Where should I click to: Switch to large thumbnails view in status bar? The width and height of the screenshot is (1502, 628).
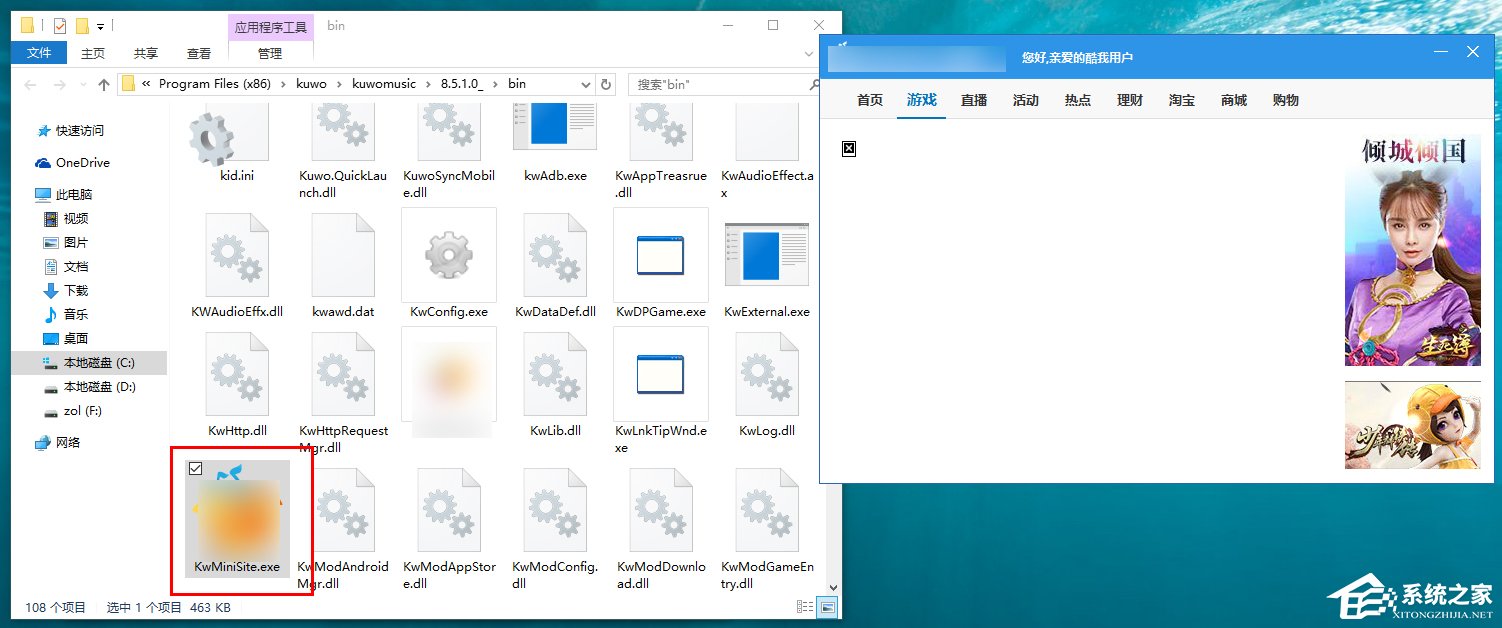click(826, 607)
